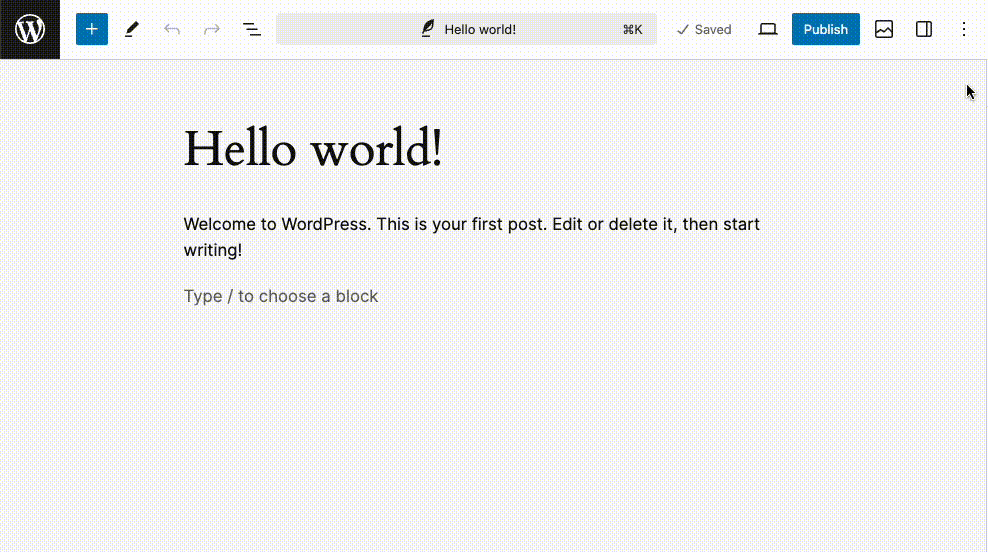Place cursor on the word 'writing!'
Image resolution: width=988 pixels, height=552 pixels.
click(212, 250)
